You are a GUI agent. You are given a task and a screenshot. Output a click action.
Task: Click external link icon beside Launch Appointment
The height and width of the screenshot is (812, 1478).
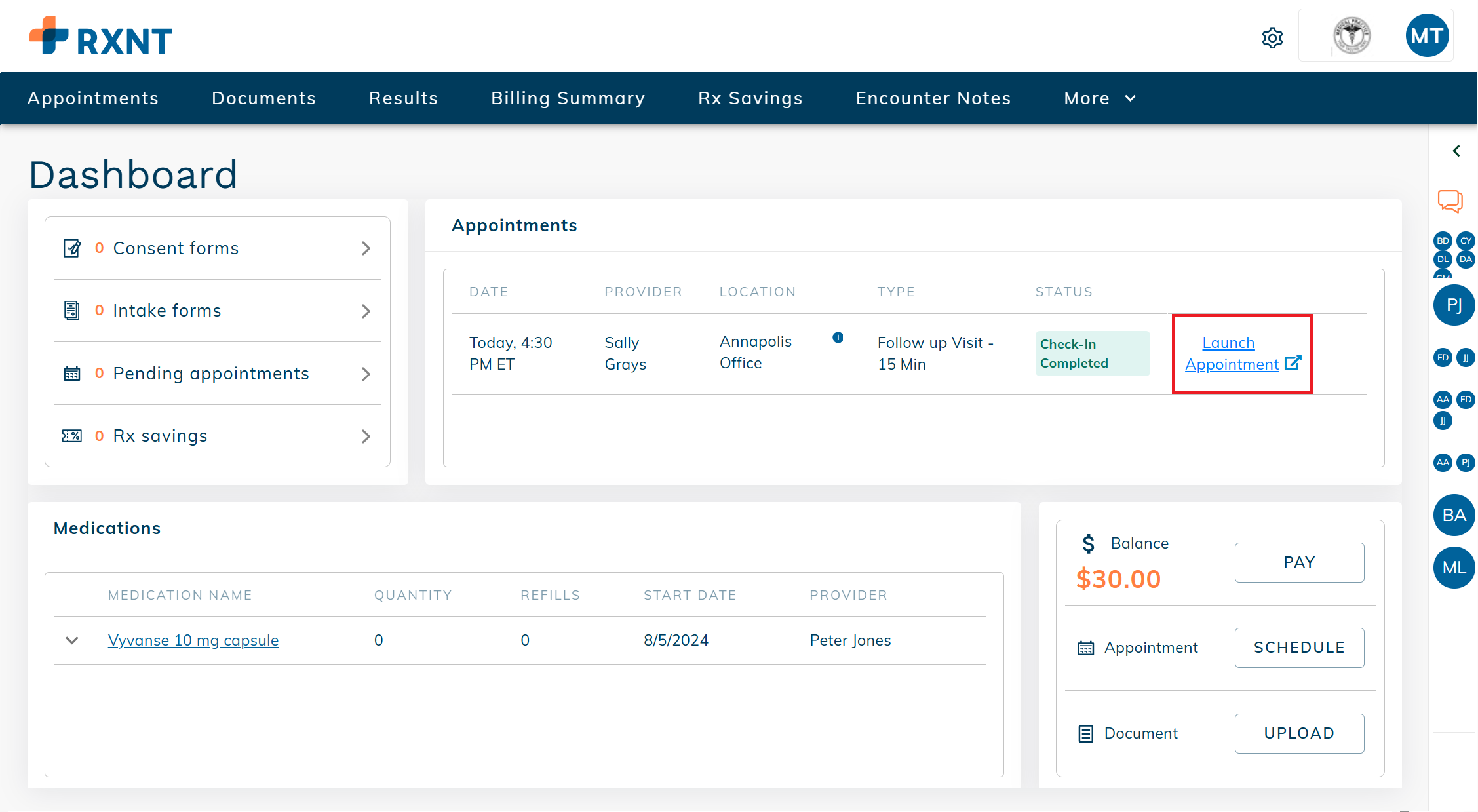(1293, 363)
